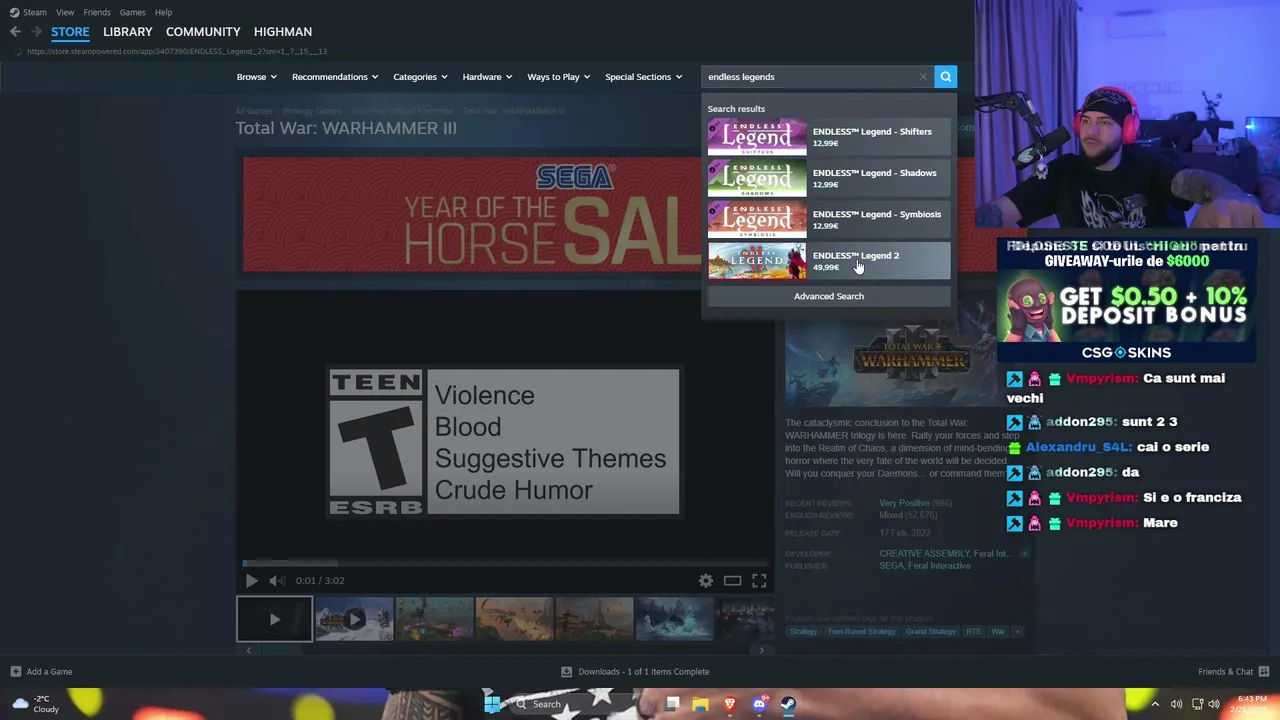Select the second video thumbnail
The image size is (1280, 720).
coord(354,619)
